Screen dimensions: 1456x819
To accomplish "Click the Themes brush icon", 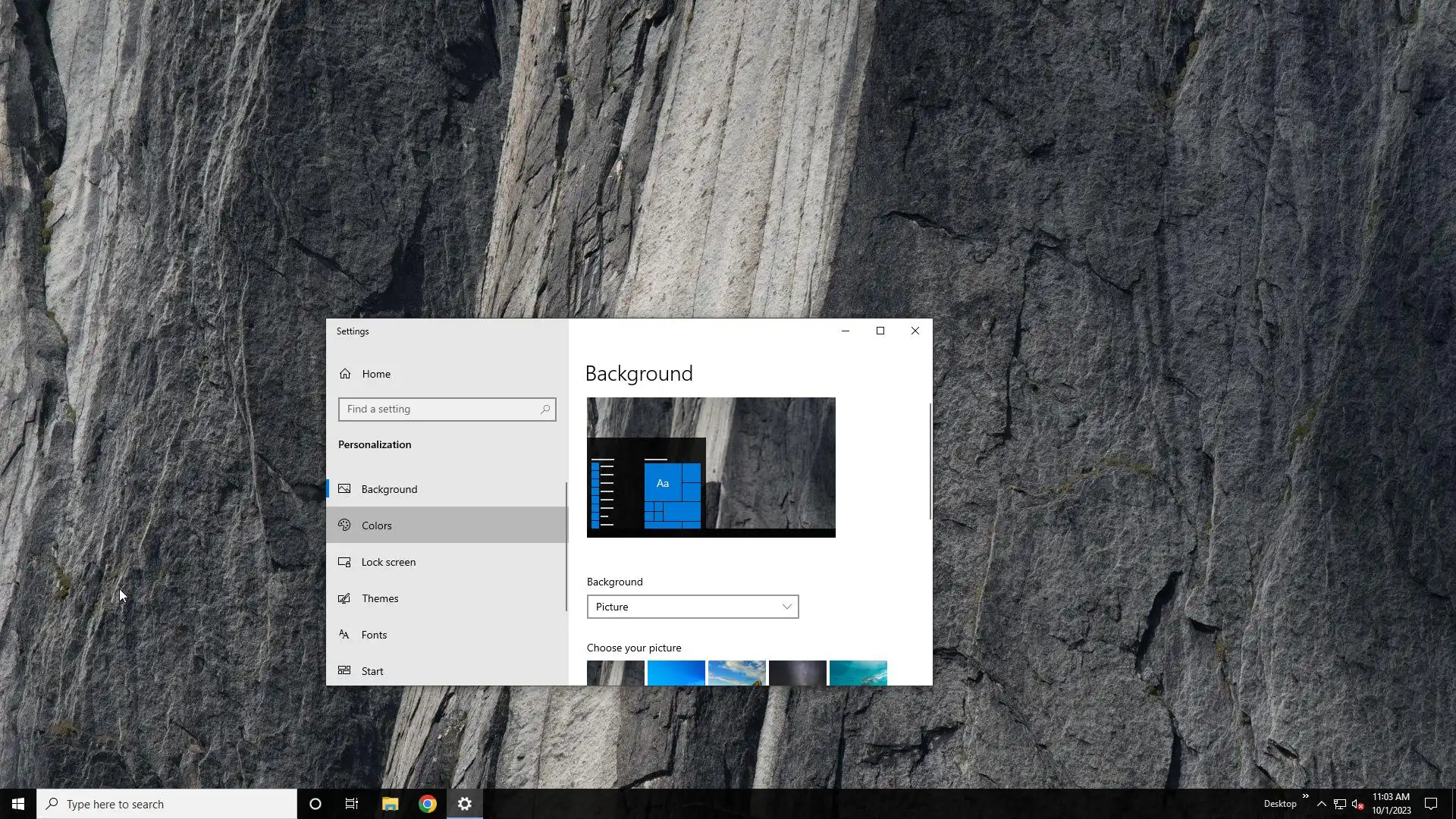I will [x=344, y=598].
